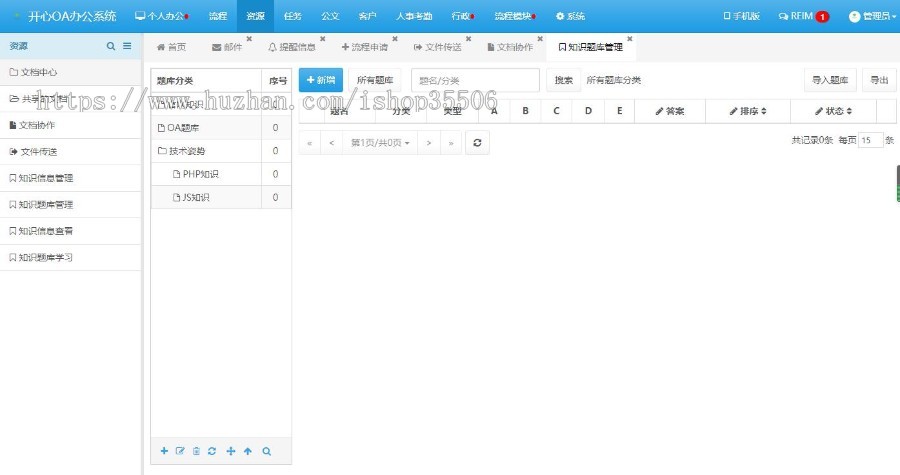Open the page selector 第1页/共0页 dropdown
Viewport: 900px width, 475px height.
tap(380, 143)
